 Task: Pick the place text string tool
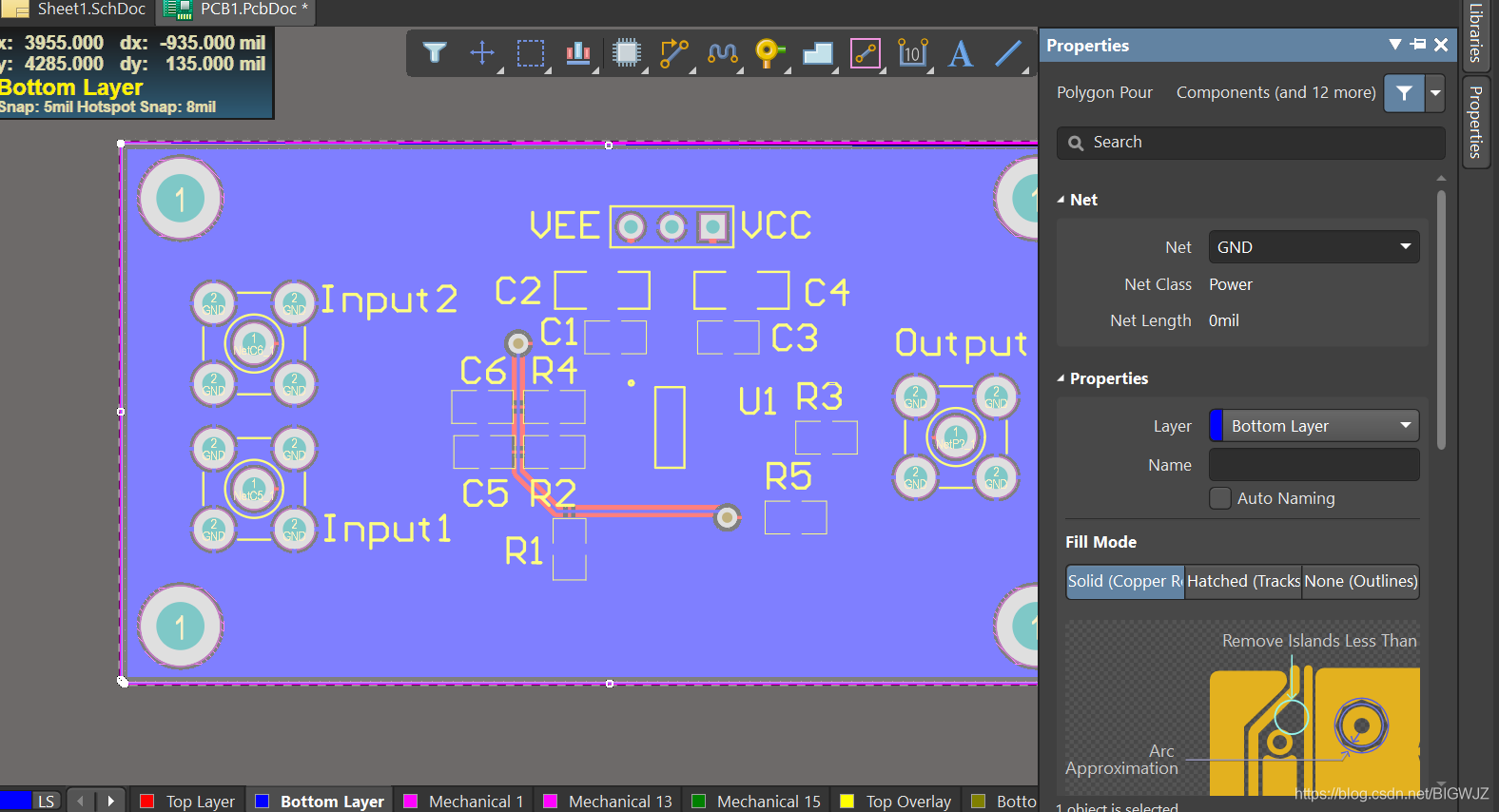tap(961, 52)
